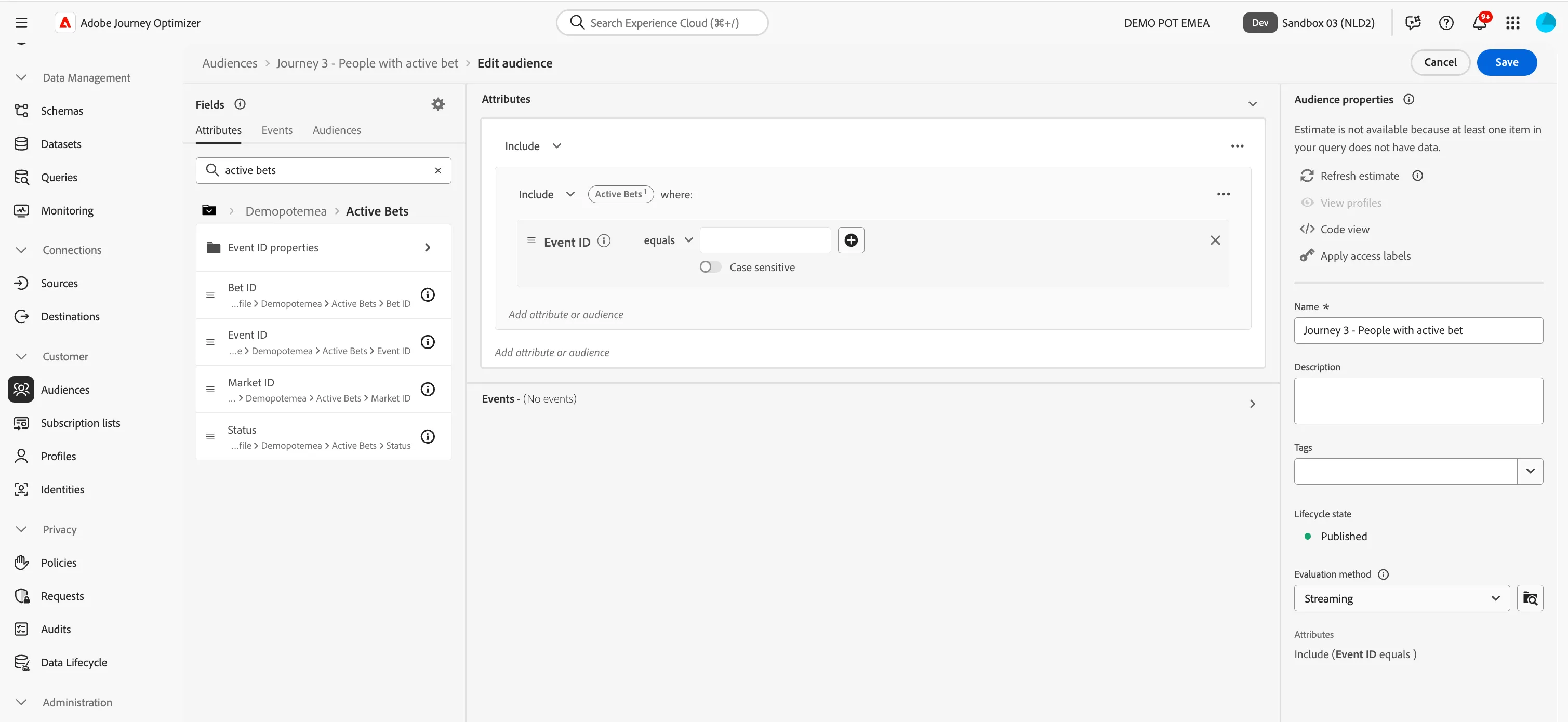Image resolution: width=1568 pixels, height=722 pixels.
Task: Click the Cancel button
Action: pyautogui.click(x=1440, y=63)
